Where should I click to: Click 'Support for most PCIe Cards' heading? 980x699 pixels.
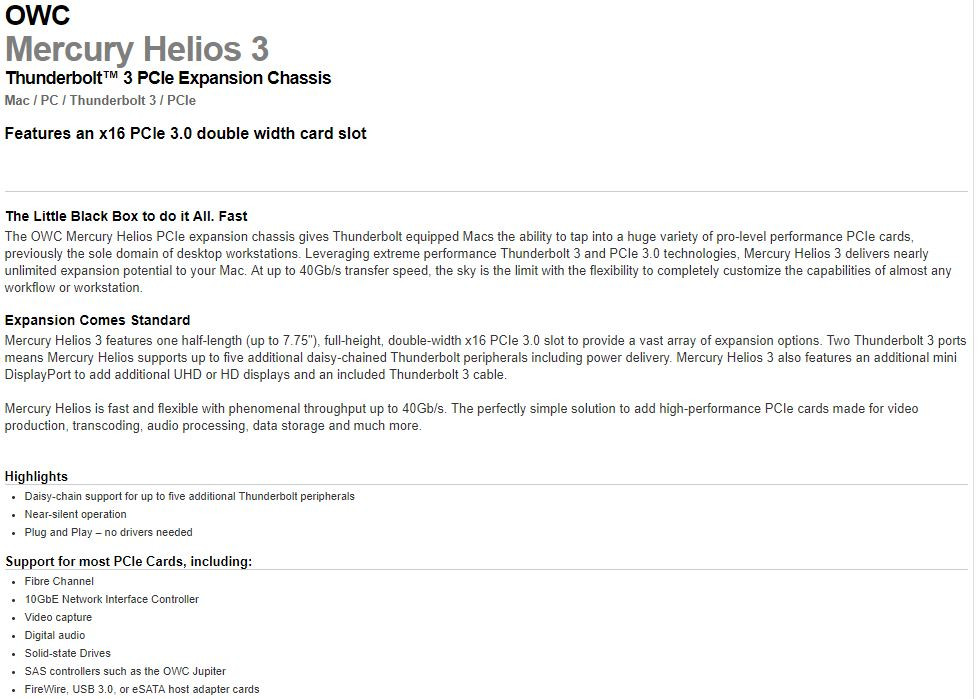coord(128,561)
